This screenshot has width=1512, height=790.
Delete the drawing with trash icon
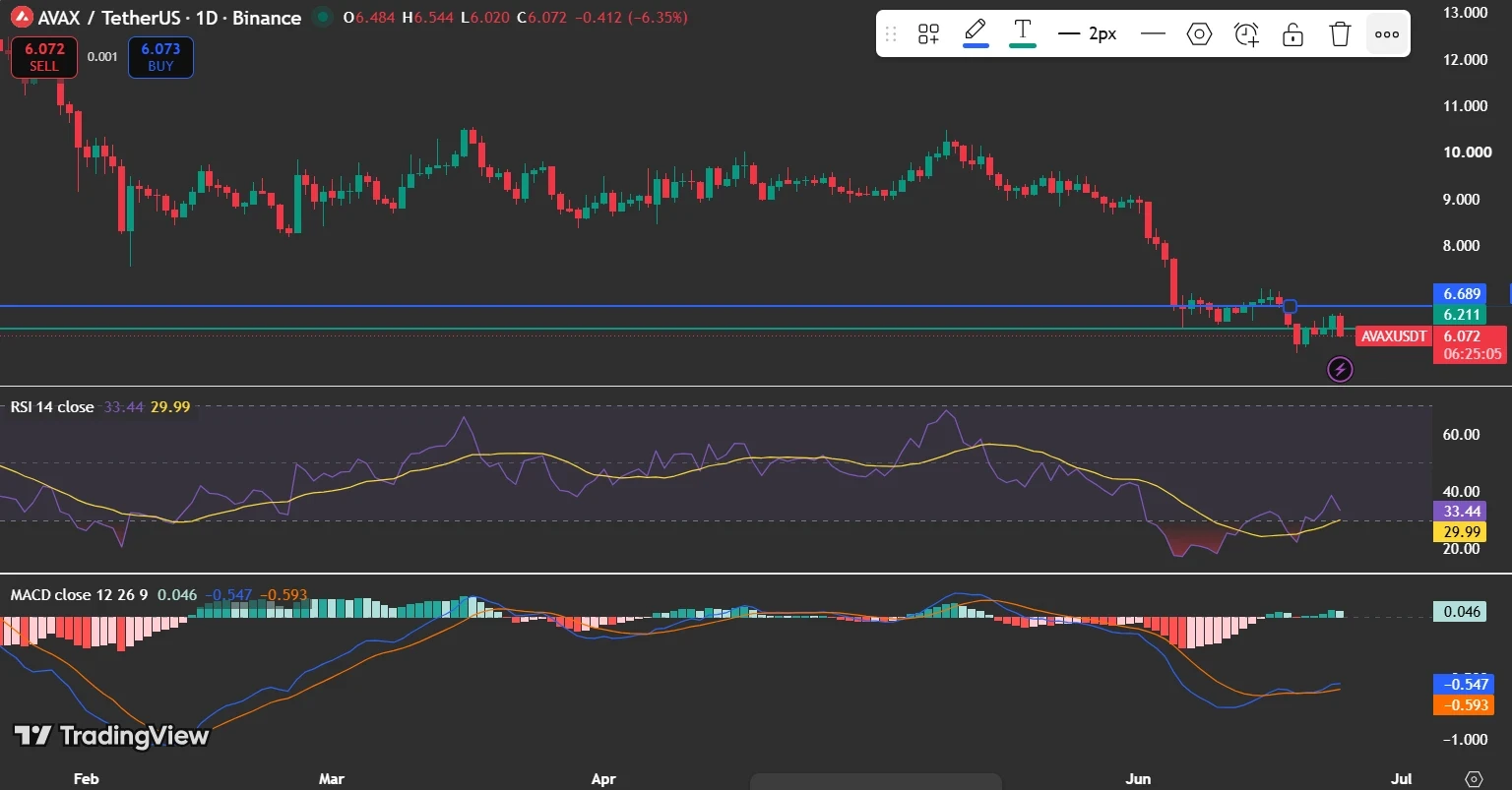click(x=1340, y=34)
